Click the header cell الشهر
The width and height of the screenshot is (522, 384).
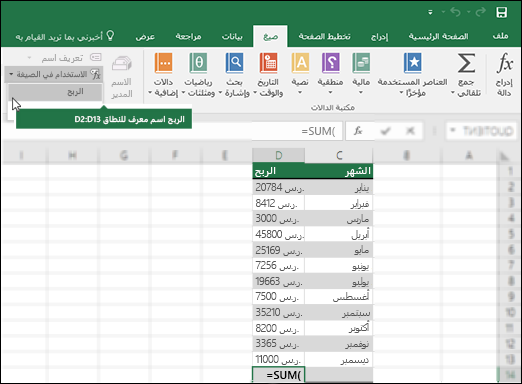339,171
